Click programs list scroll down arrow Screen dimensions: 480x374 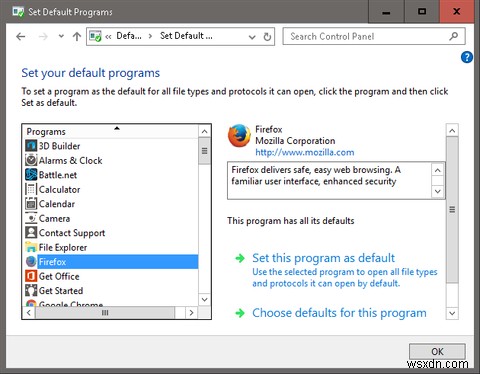point(205,299)
